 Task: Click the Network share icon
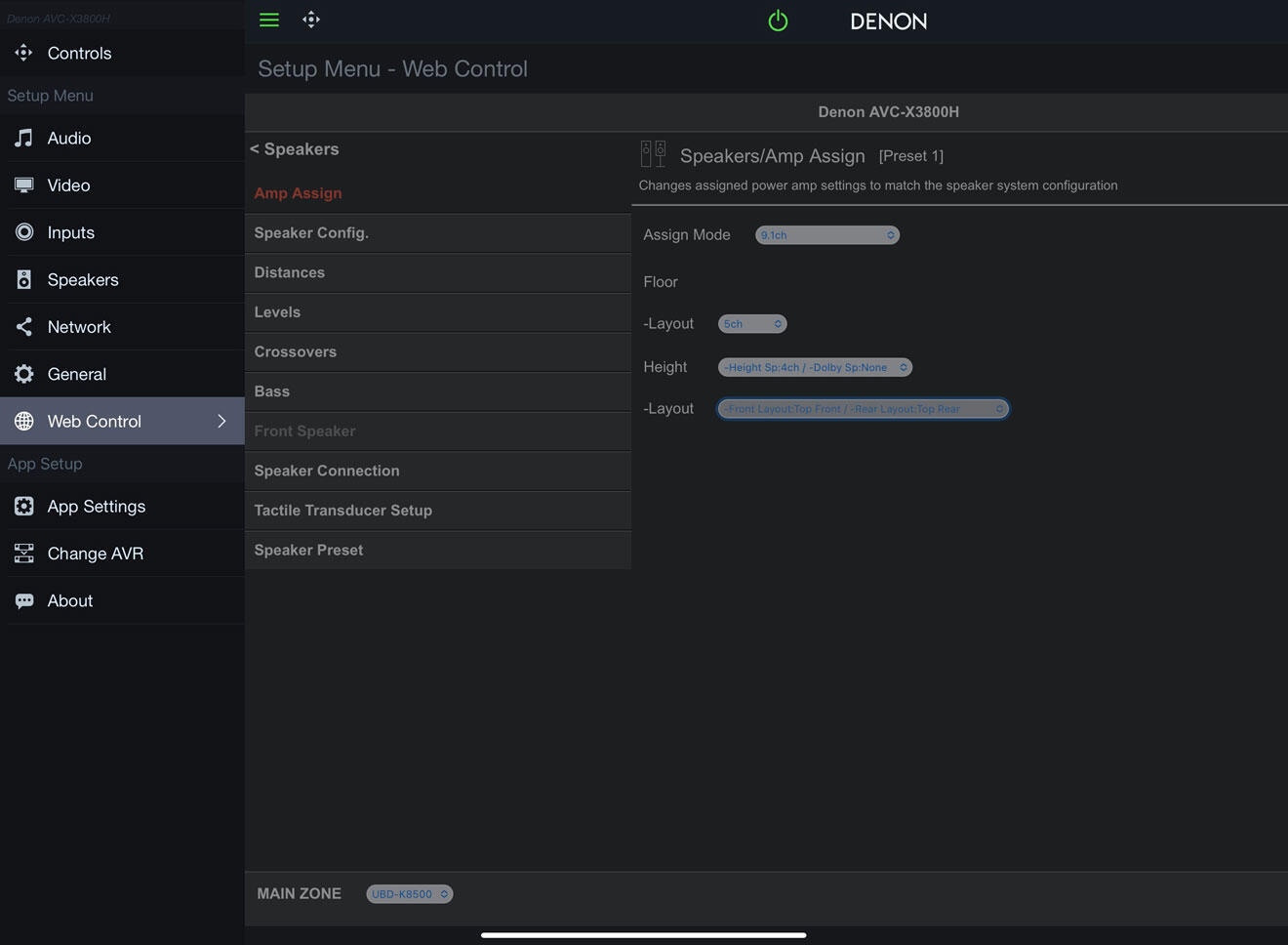pyautogui.click(x=23, y=327)
